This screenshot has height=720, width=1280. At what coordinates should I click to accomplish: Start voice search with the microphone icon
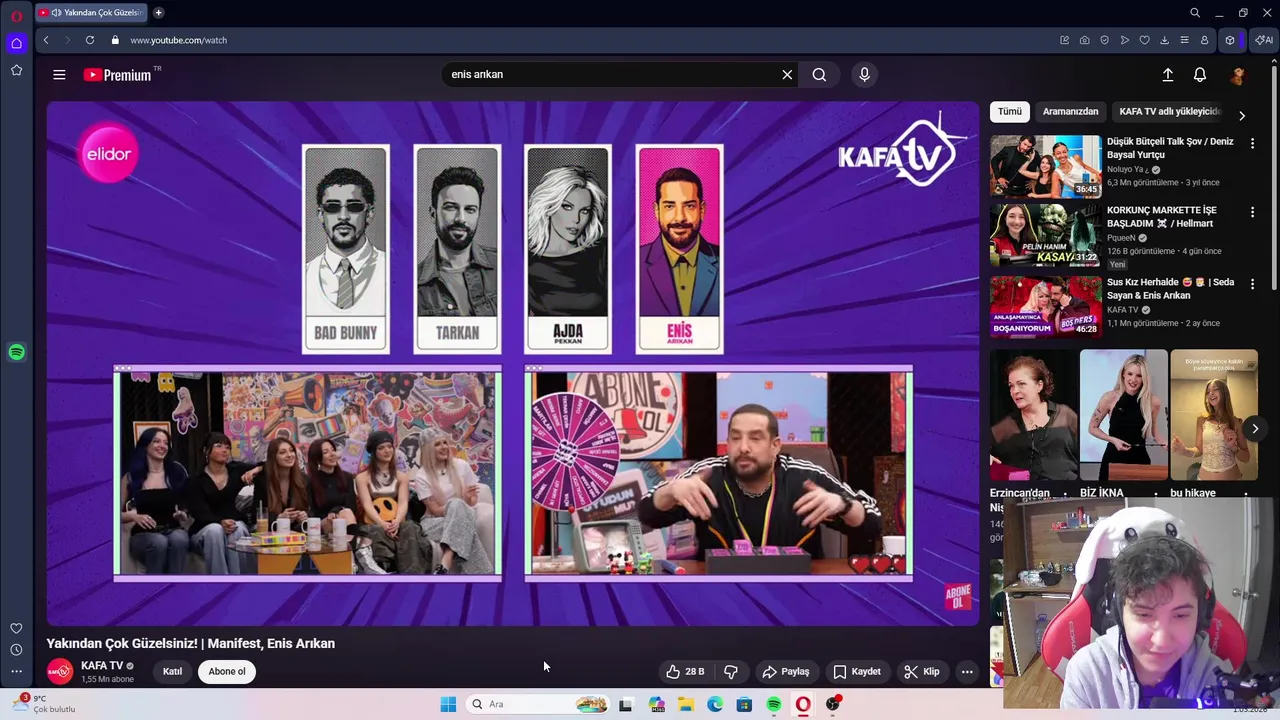(x=865, y=75)
